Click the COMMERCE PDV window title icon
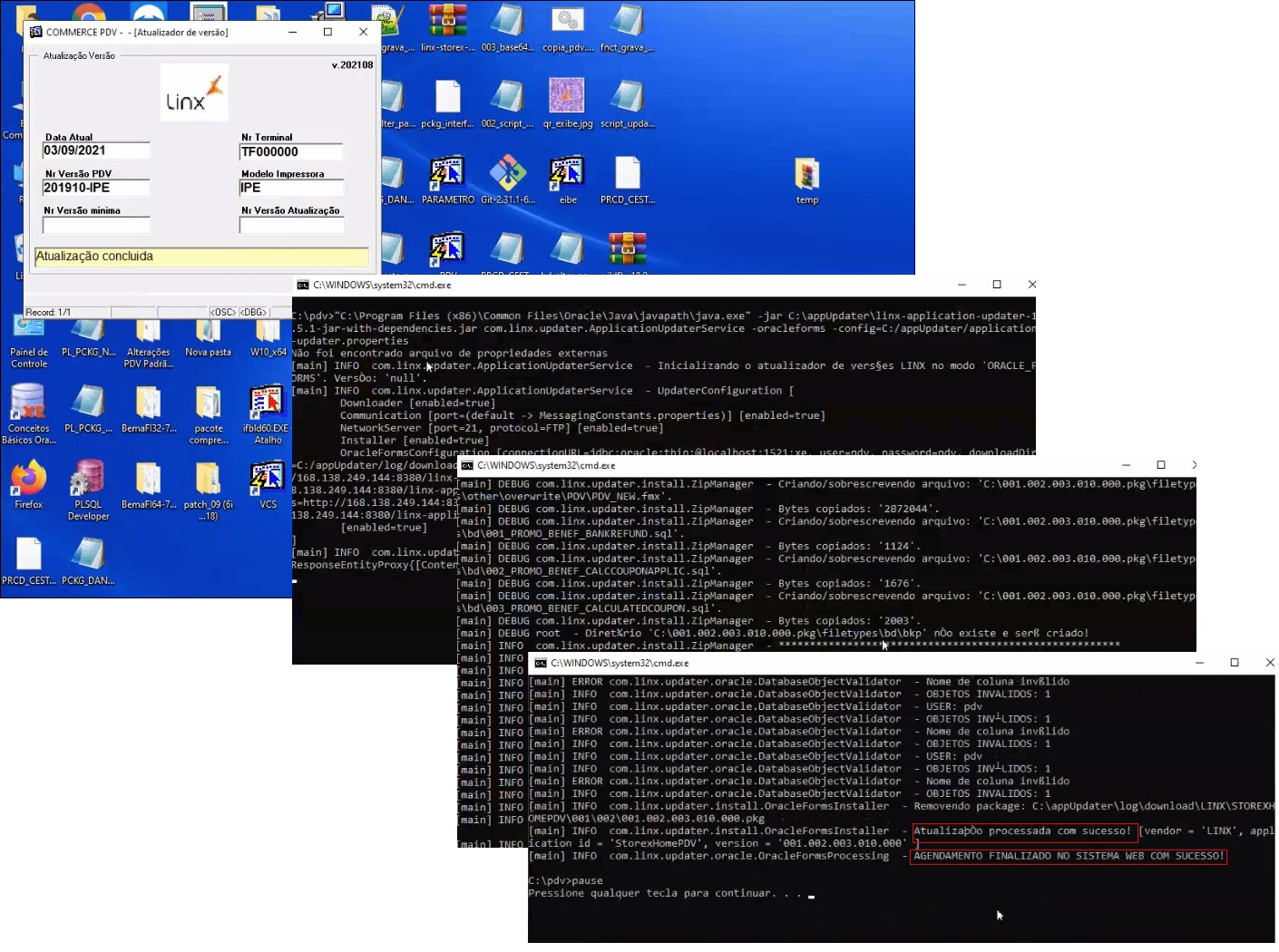Image resolution: width=1279 pixels, height=952 pixels. point(35,32)
